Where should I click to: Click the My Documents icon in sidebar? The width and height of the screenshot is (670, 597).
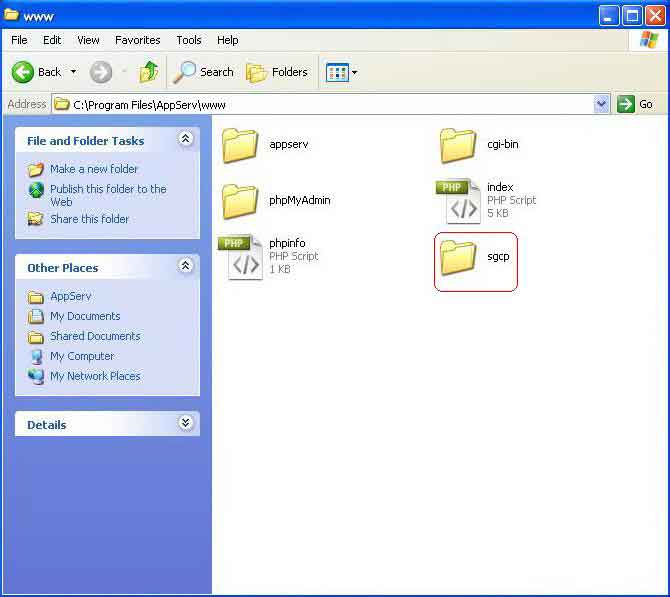point(36,316)
